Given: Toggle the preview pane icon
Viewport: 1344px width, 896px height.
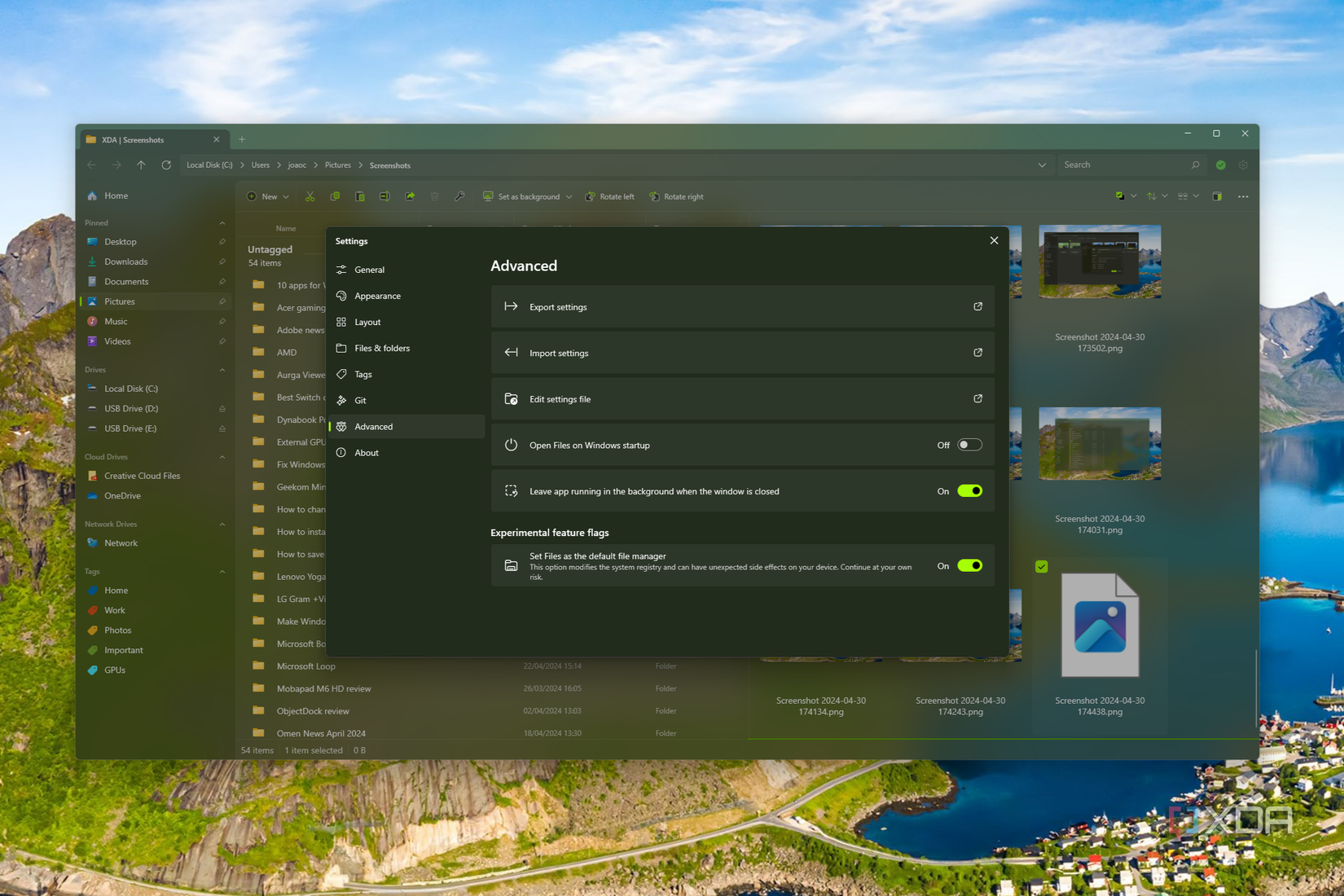Looking at the screenshot, I should [1217, 195].
